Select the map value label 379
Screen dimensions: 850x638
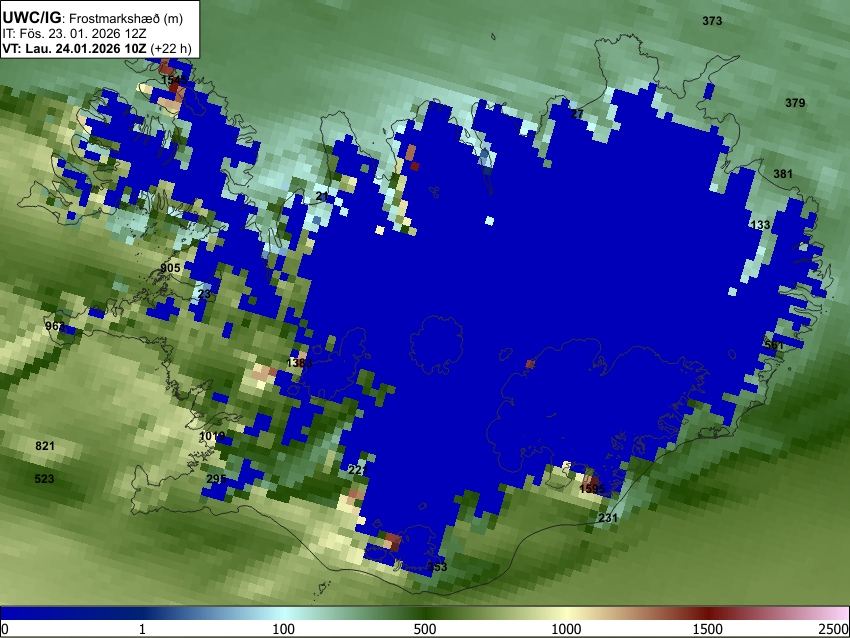pos(795,103)
